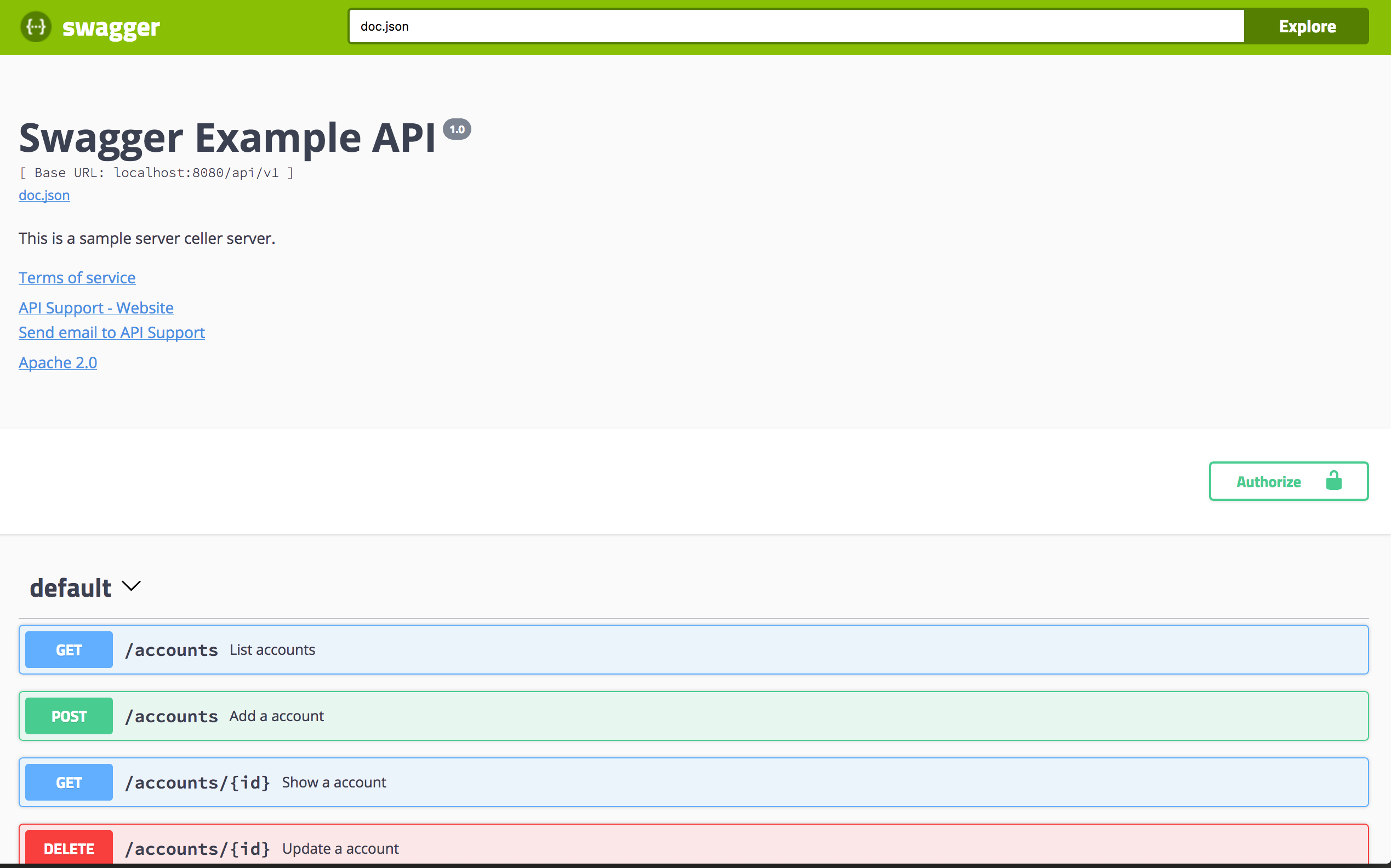The image size is (1391, 868).
Task: Open the doc.json link under title
Action: pyautogui.click(x=44, y=195)
